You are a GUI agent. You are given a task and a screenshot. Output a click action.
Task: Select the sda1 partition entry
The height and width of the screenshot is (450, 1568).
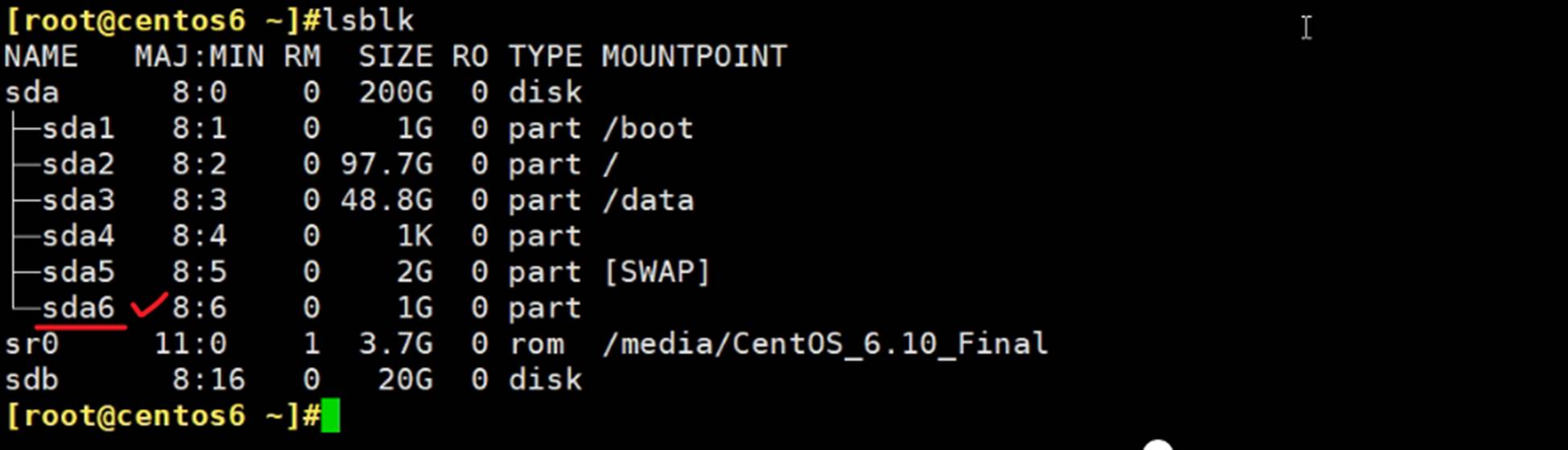click(x=78, y=129)
